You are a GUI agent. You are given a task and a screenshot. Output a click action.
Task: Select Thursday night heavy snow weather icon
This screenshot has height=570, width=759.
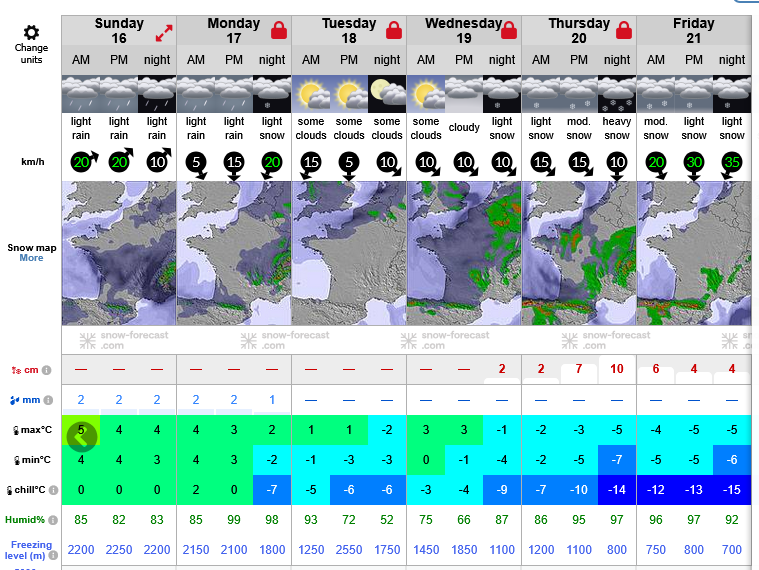pyautogui.click(x=617, y=94)
